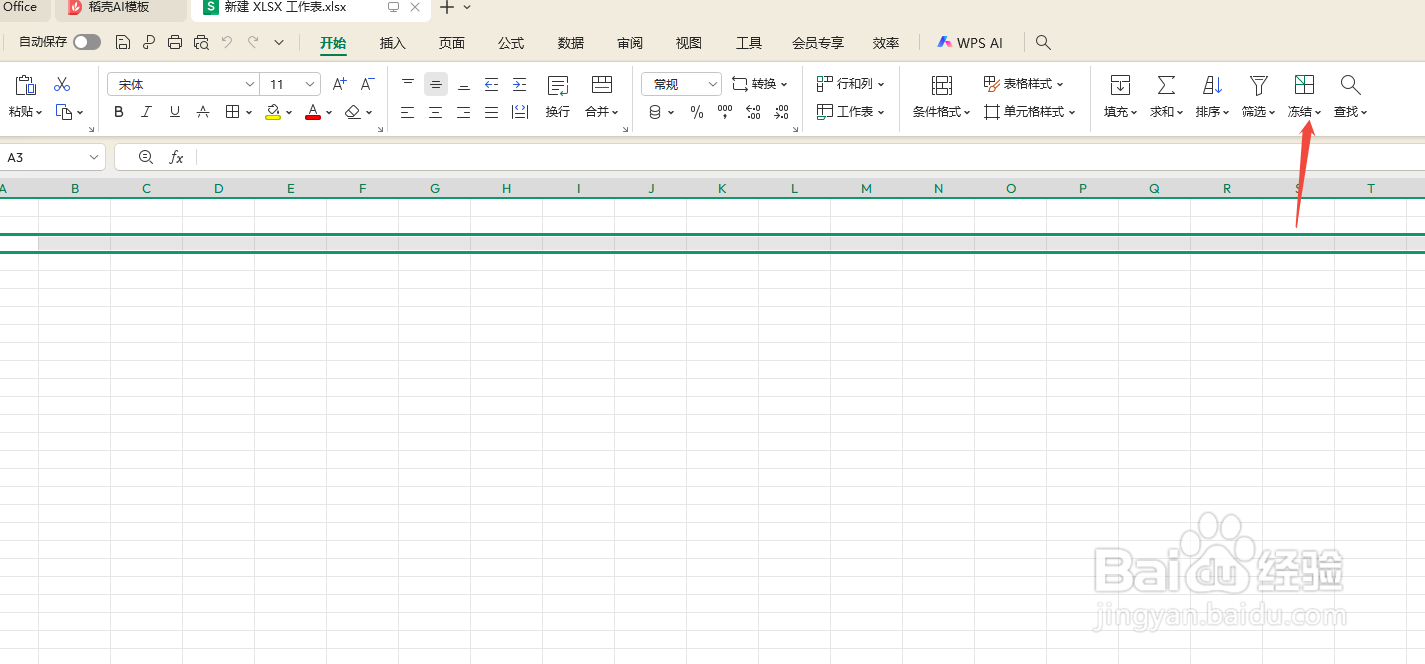
Task: Apply bold formatting with the B icon
Action: pos(118,111)
